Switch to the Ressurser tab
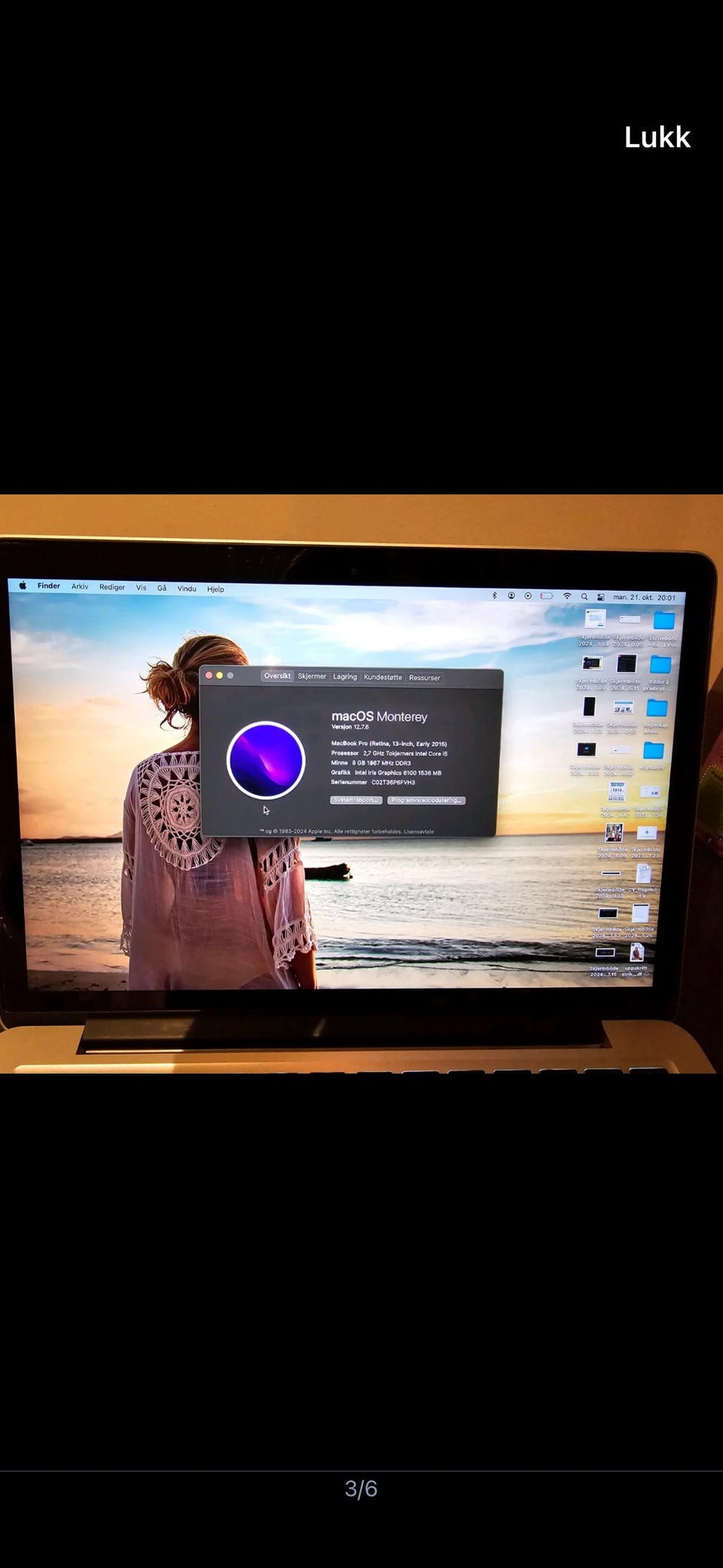Viewport: 723px width, 1568px height. pyautogui.click(x=425, y=678)
